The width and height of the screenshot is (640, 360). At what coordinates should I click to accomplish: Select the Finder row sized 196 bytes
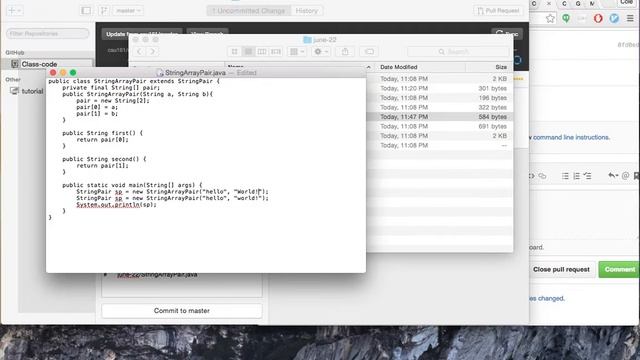coord(439,98)
